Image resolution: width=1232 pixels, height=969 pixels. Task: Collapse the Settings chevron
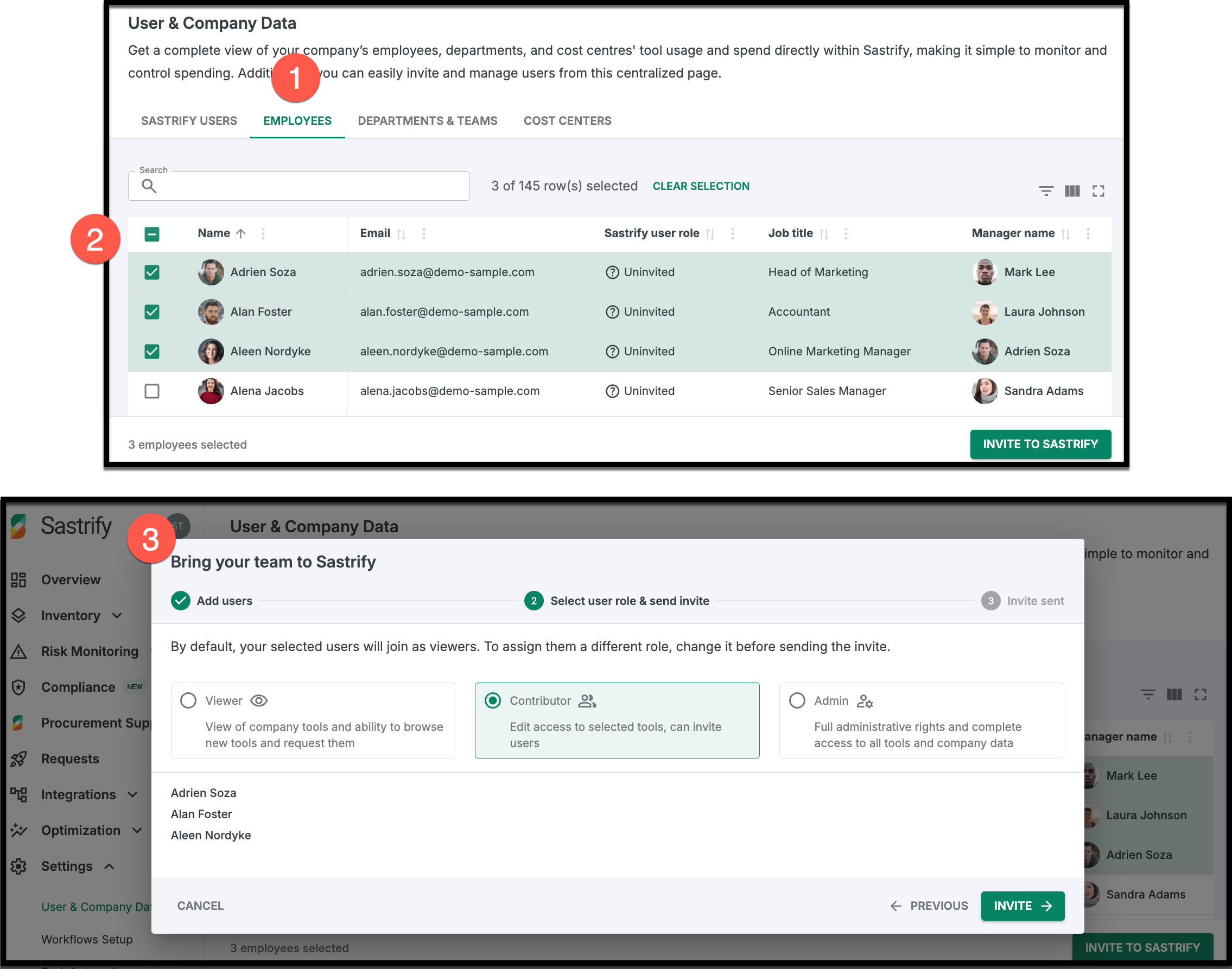coord(110,866)
